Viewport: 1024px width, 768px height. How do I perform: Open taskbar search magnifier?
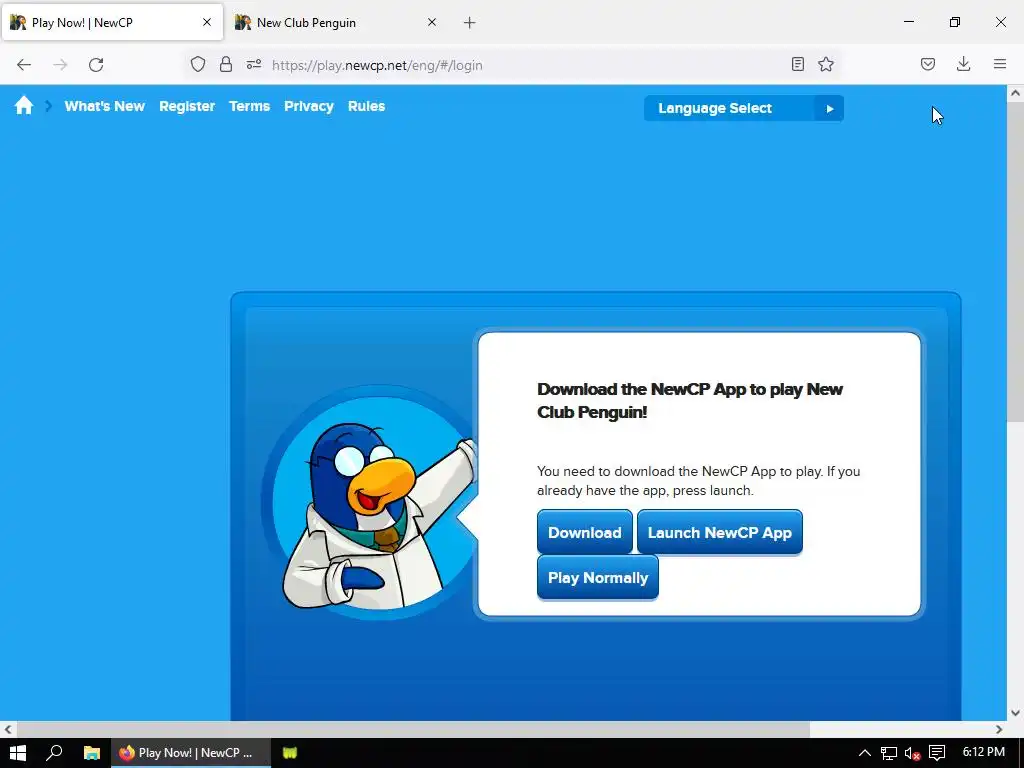tap(54, 753)
